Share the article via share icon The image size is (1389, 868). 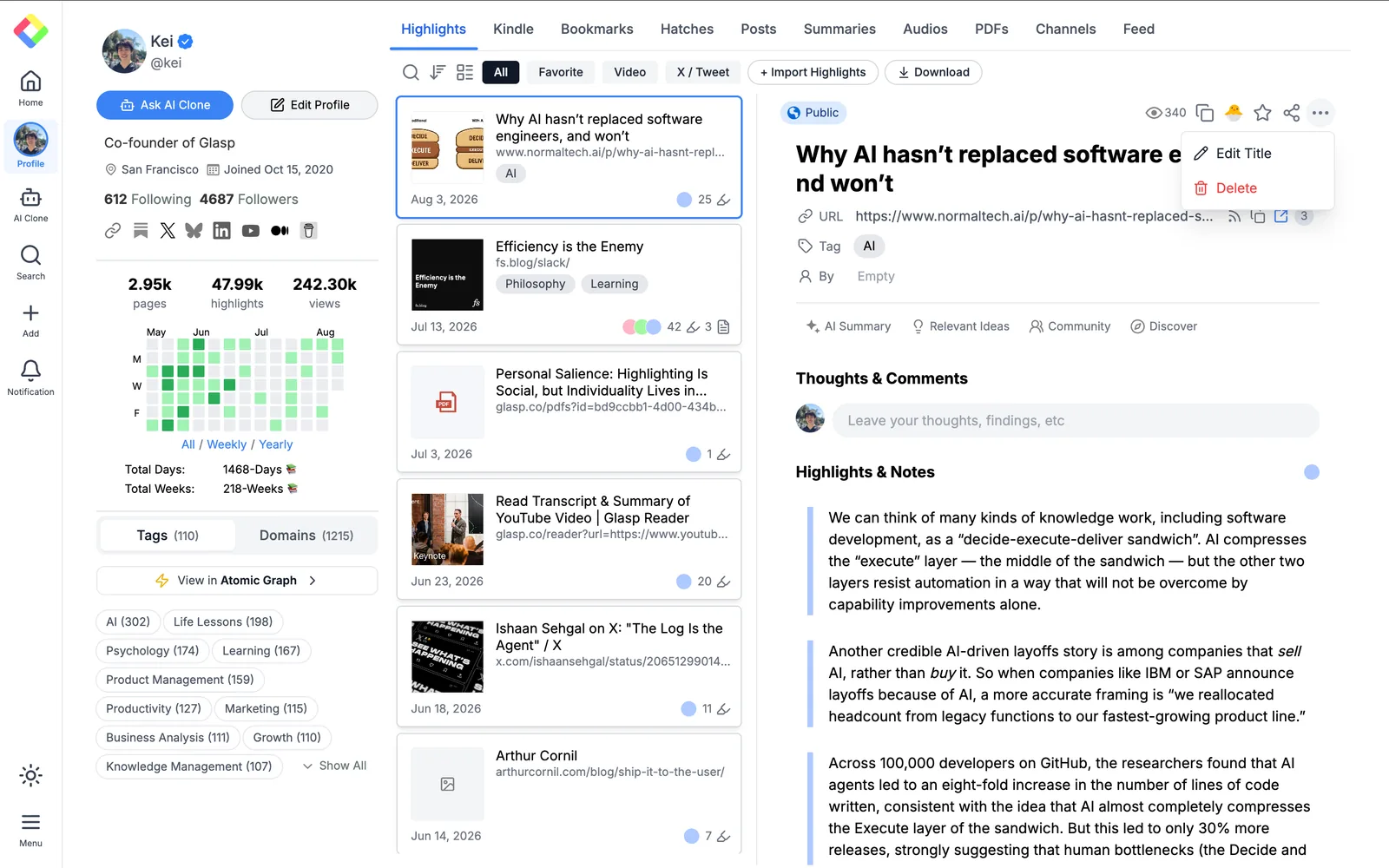[x=1292, y=113]
